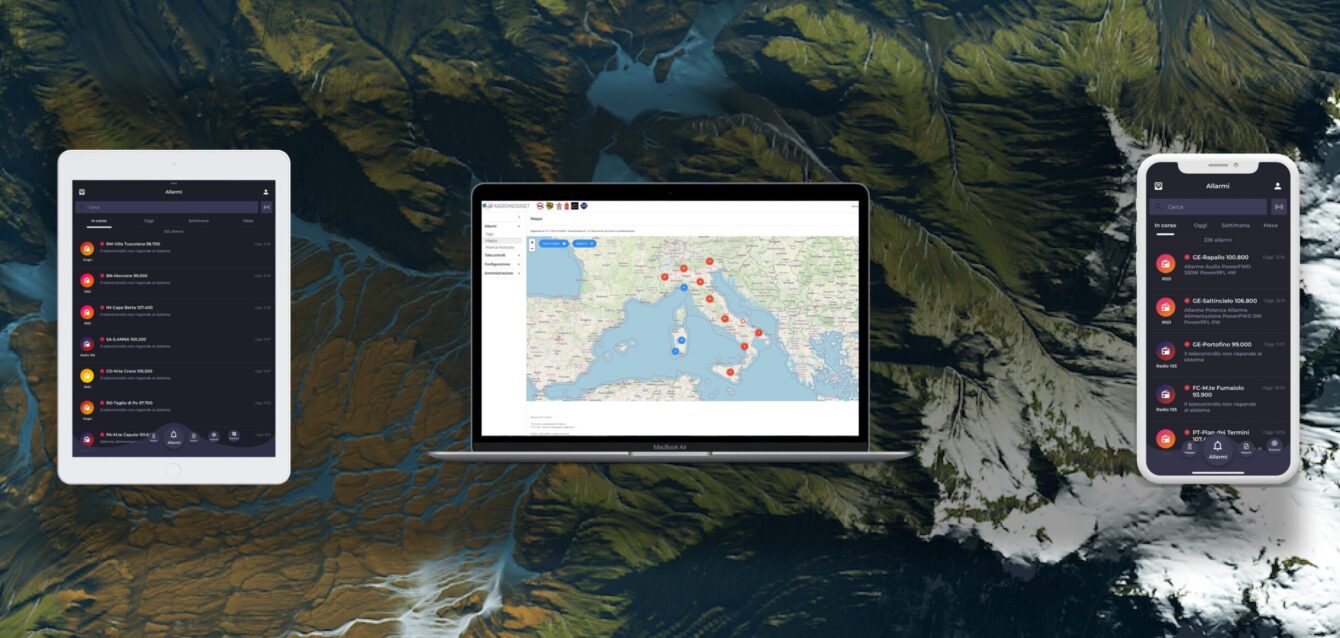Tap the RDS station icon for GE-Rapallo
Image resolution: width=1340 pixels, height=638 pixels.
(1165, 263)
